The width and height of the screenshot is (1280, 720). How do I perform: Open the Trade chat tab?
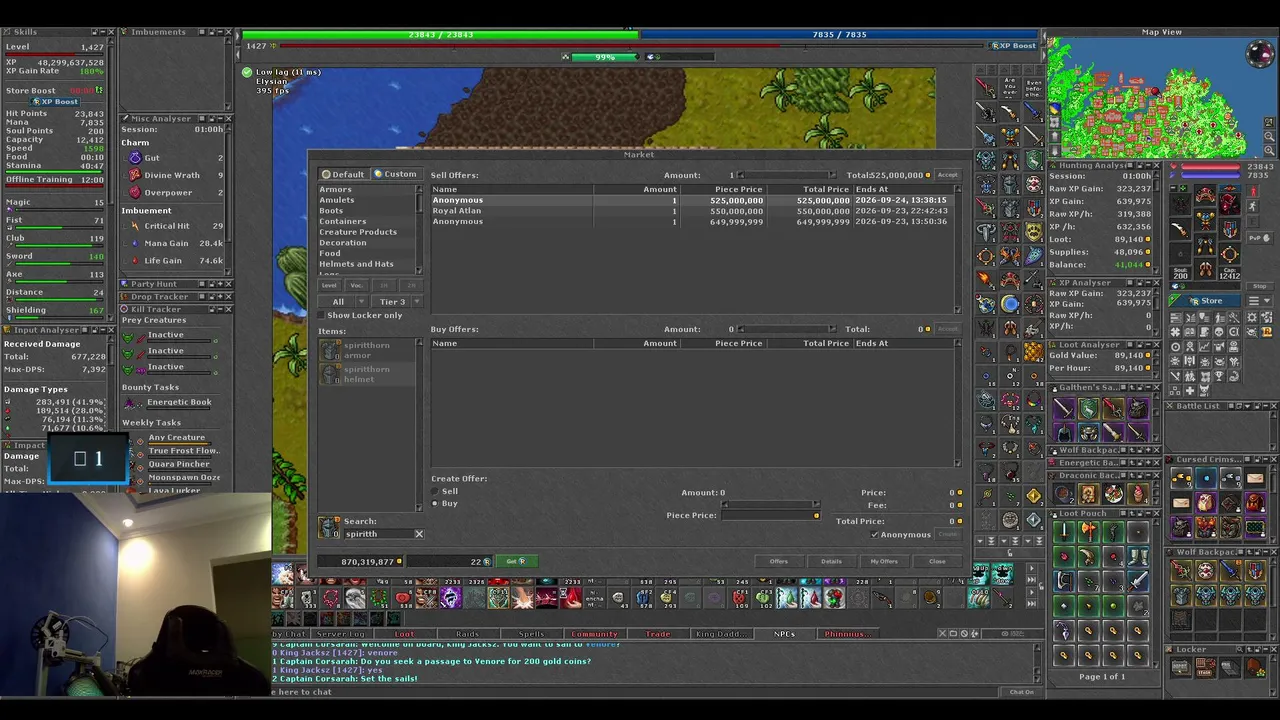pyautogui.click(x=657, y=634)
